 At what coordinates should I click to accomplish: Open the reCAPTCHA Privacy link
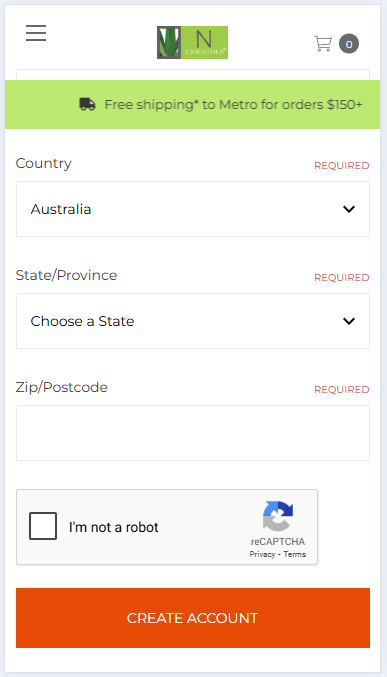pyautogui.click(x=262, y=554)
